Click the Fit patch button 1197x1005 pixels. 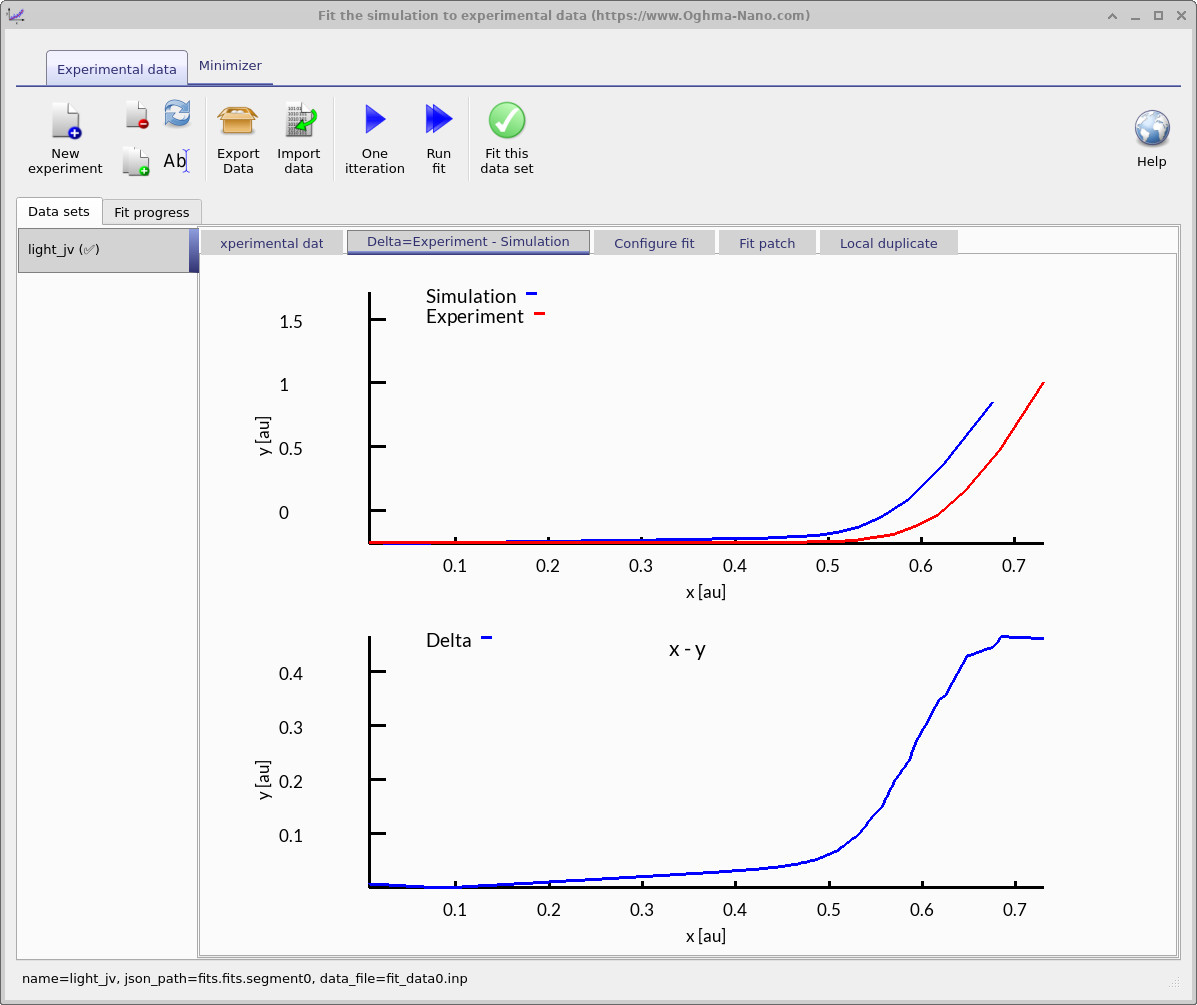(767, 242)
